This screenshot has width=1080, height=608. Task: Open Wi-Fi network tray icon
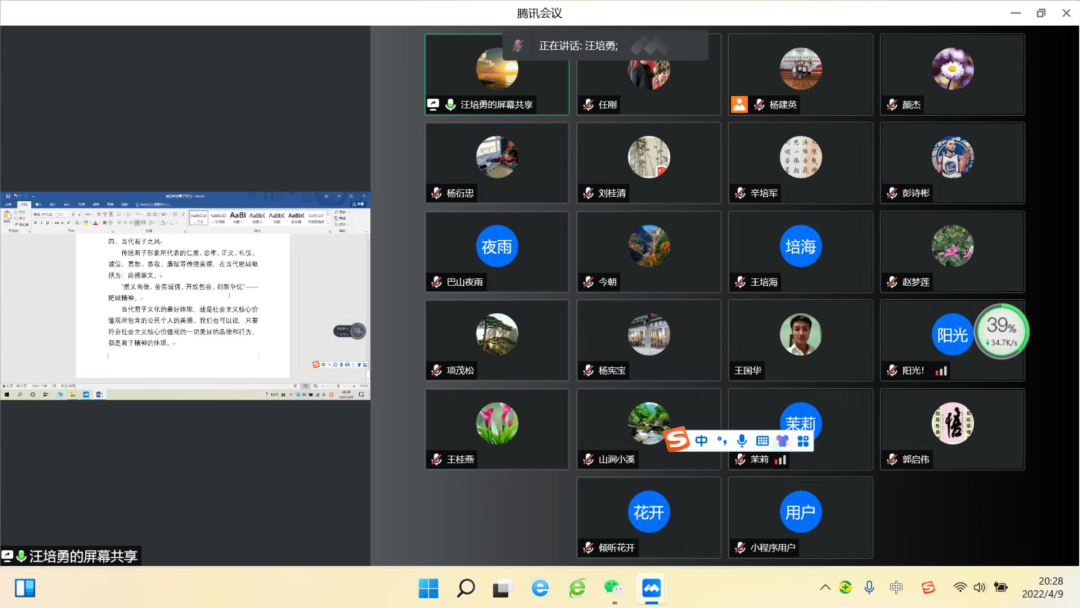(x=959, y=587)
